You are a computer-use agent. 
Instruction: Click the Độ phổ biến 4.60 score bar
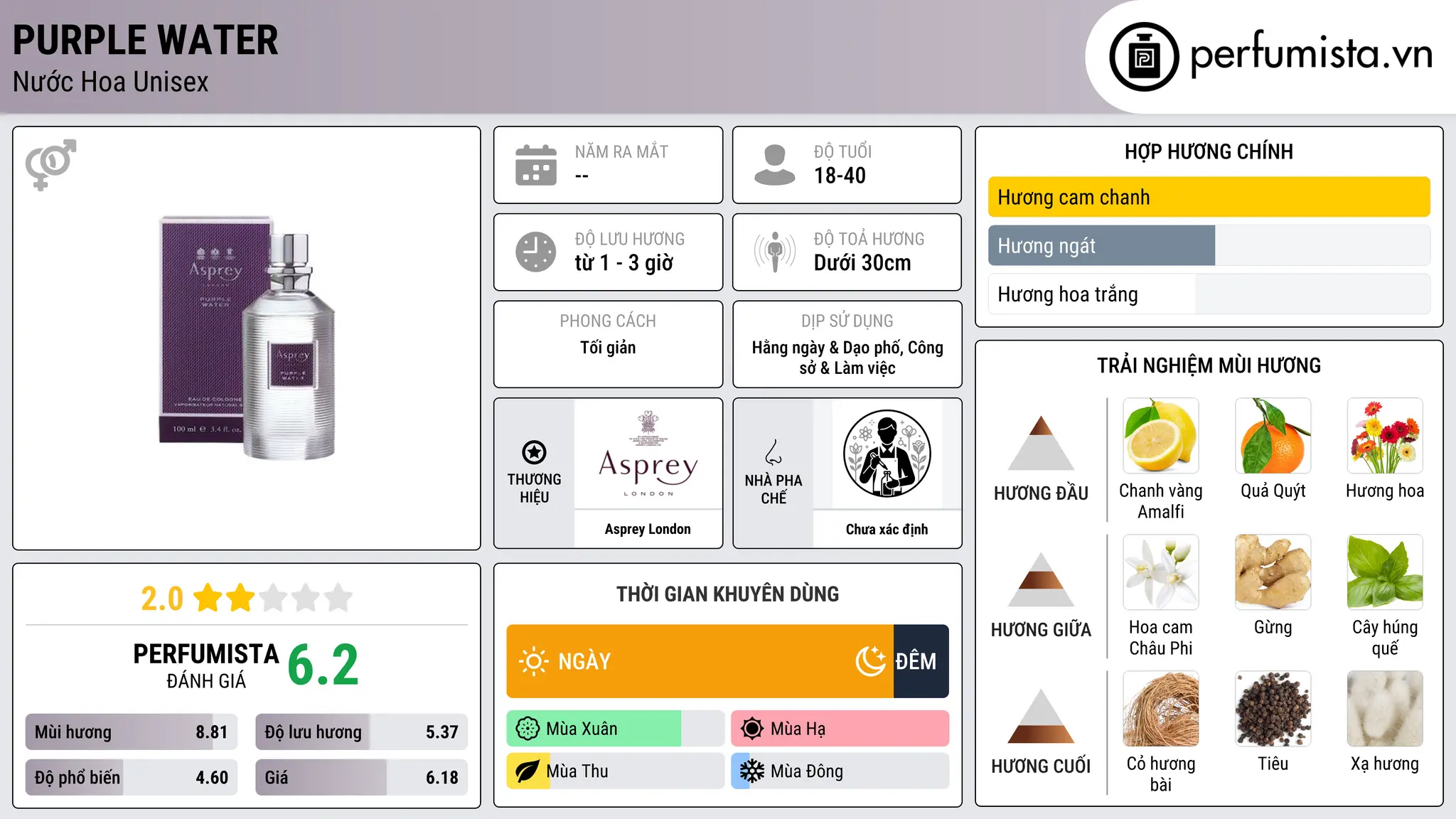coord(132,777)
